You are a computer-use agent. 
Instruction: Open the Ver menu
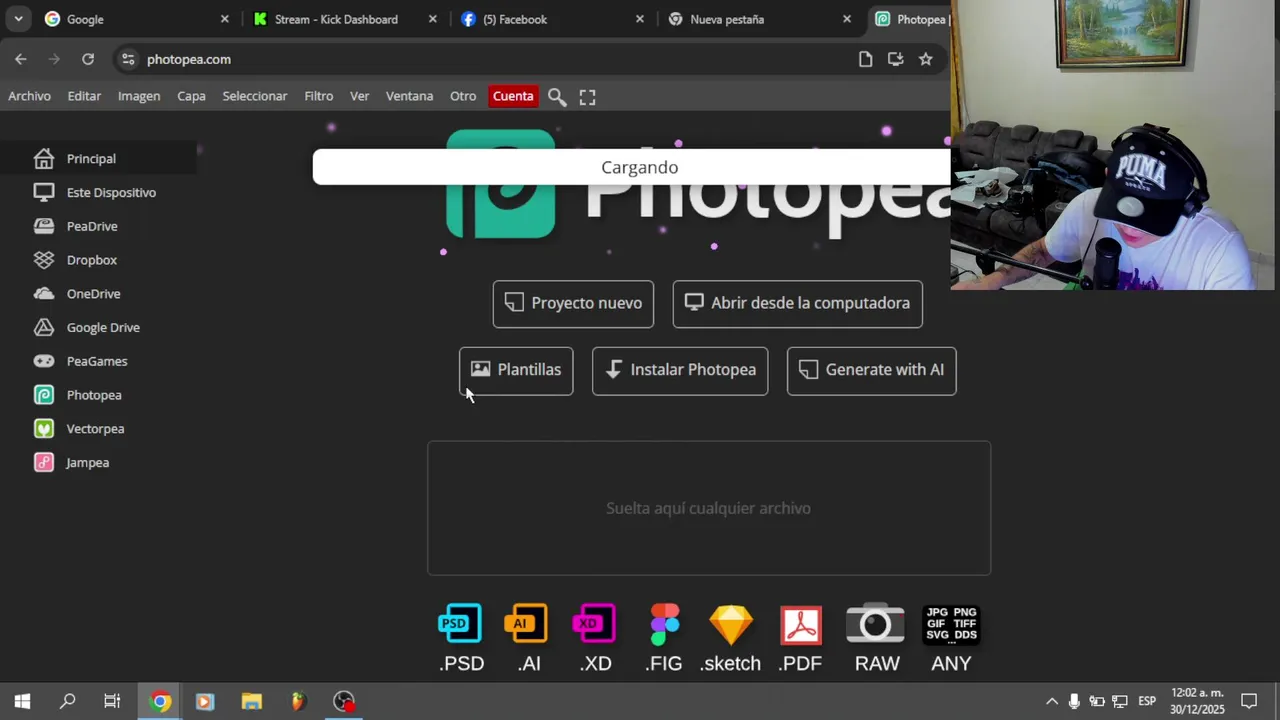point(360,96)
